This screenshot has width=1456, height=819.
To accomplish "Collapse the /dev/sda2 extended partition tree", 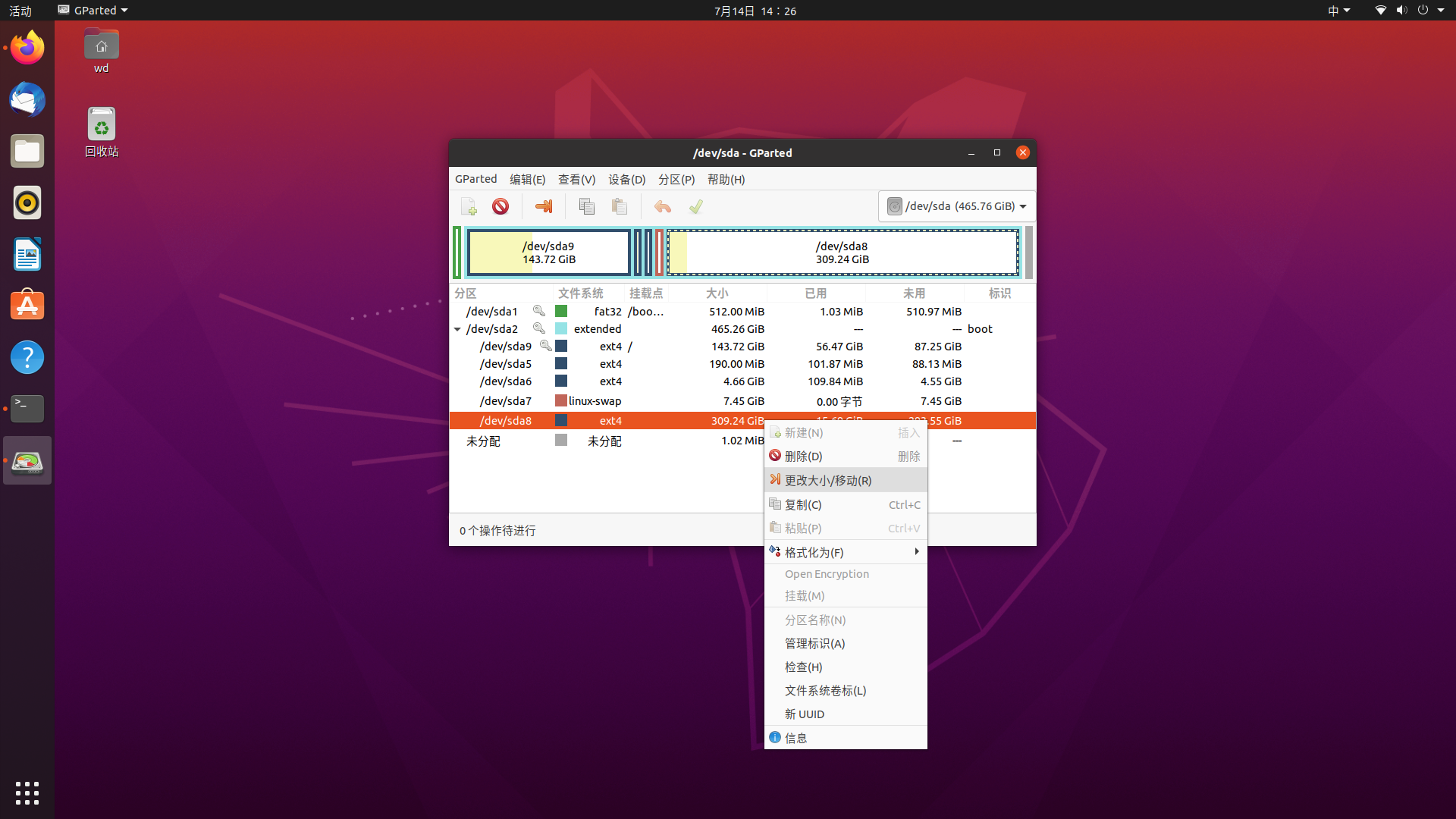I will click(x=458, y=328).
